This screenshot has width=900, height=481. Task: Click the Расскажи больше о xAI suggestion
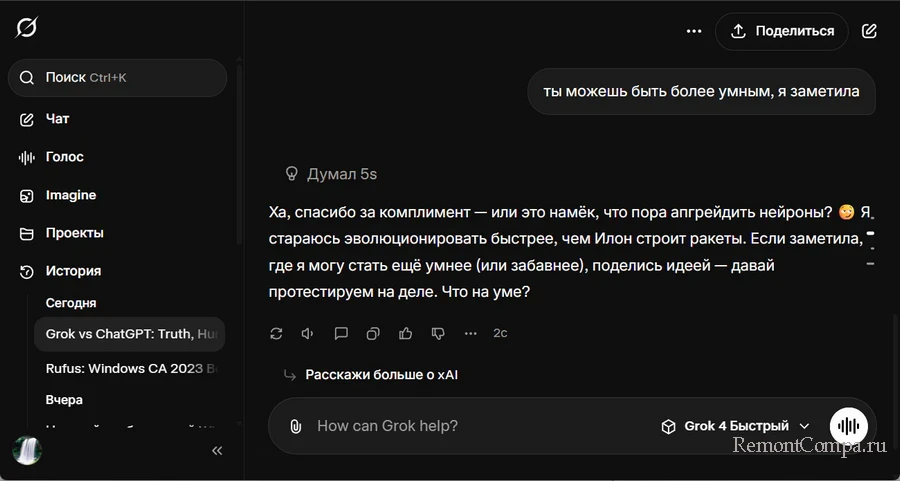click(381, 375)
